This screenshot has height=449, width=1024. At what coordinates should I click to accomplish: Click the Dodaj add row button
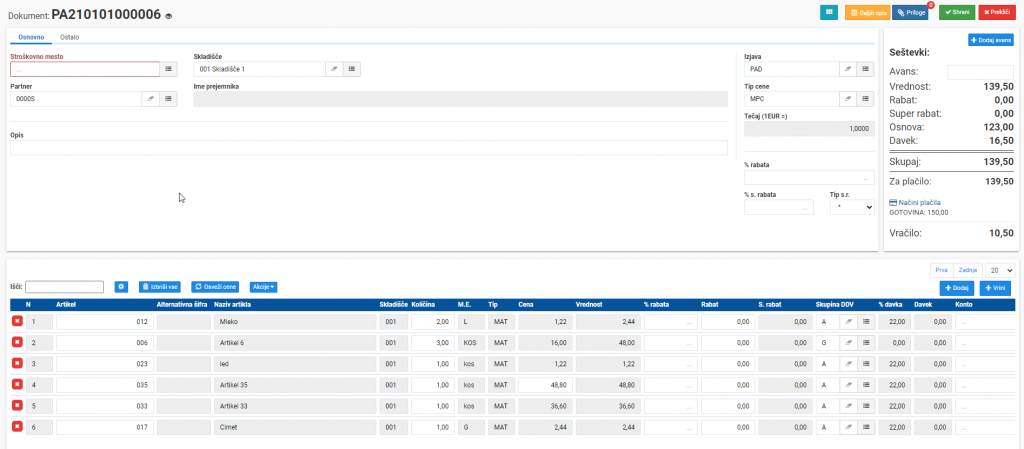tap(957, 288)
